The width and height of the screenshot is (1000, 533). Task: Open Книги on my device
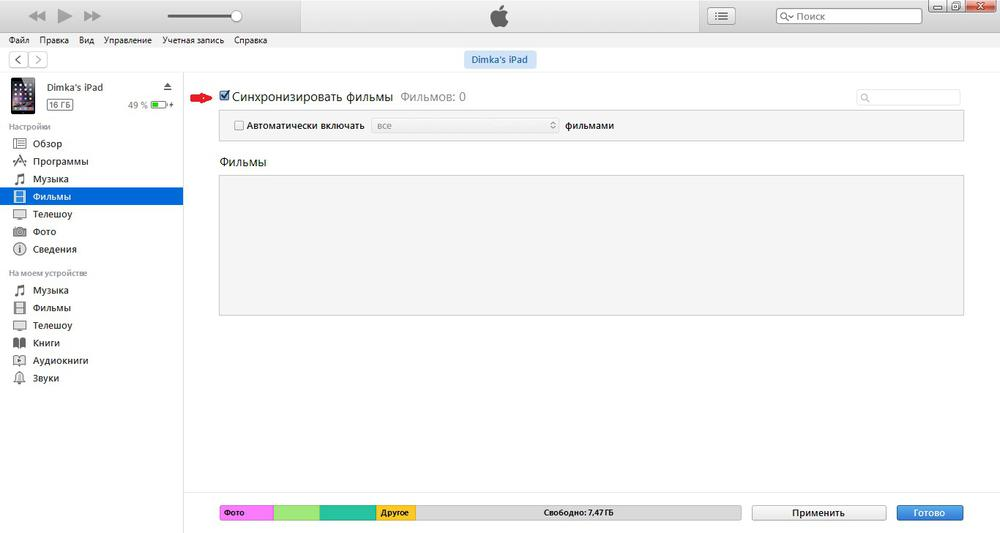92,343
